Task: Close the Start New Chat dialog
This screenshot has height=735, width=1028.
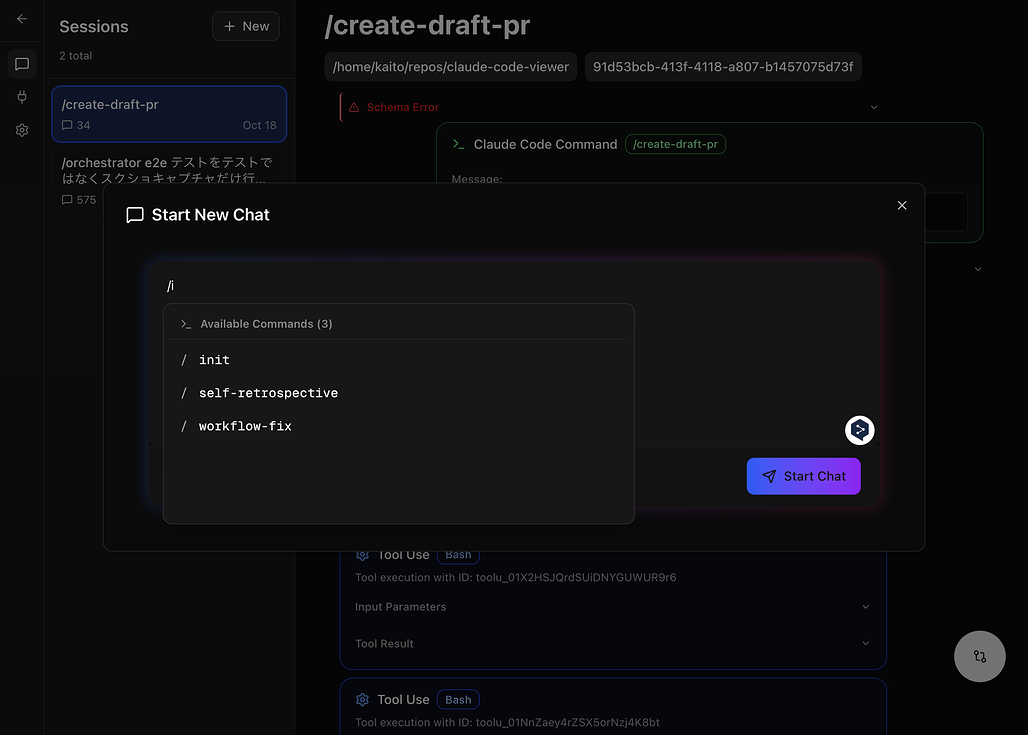Action: 902,205
